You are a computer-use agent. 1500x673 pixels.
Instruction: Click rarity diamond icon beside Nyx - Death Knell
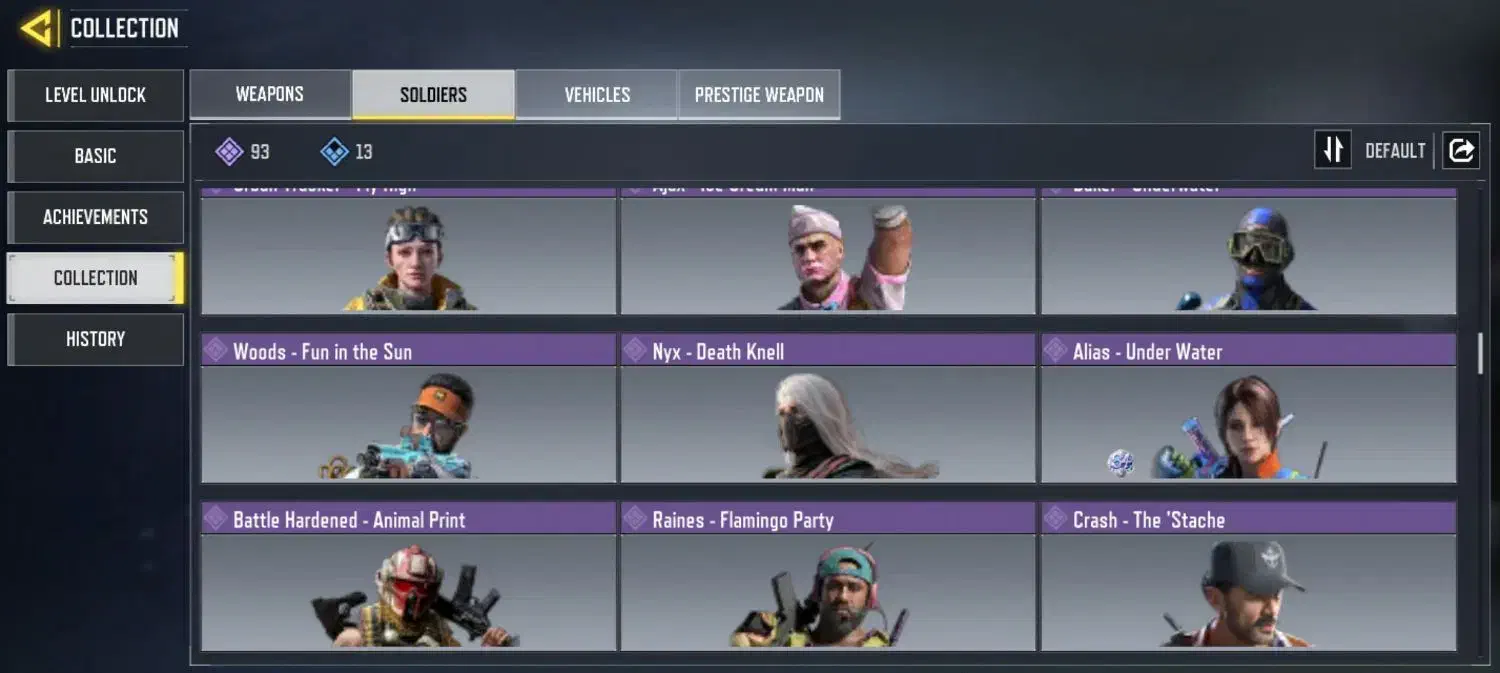[x=634, y=350]
